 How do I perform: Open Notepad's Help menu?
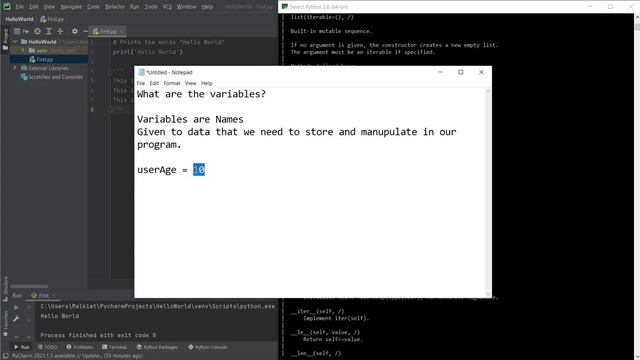tap(207, 83)
